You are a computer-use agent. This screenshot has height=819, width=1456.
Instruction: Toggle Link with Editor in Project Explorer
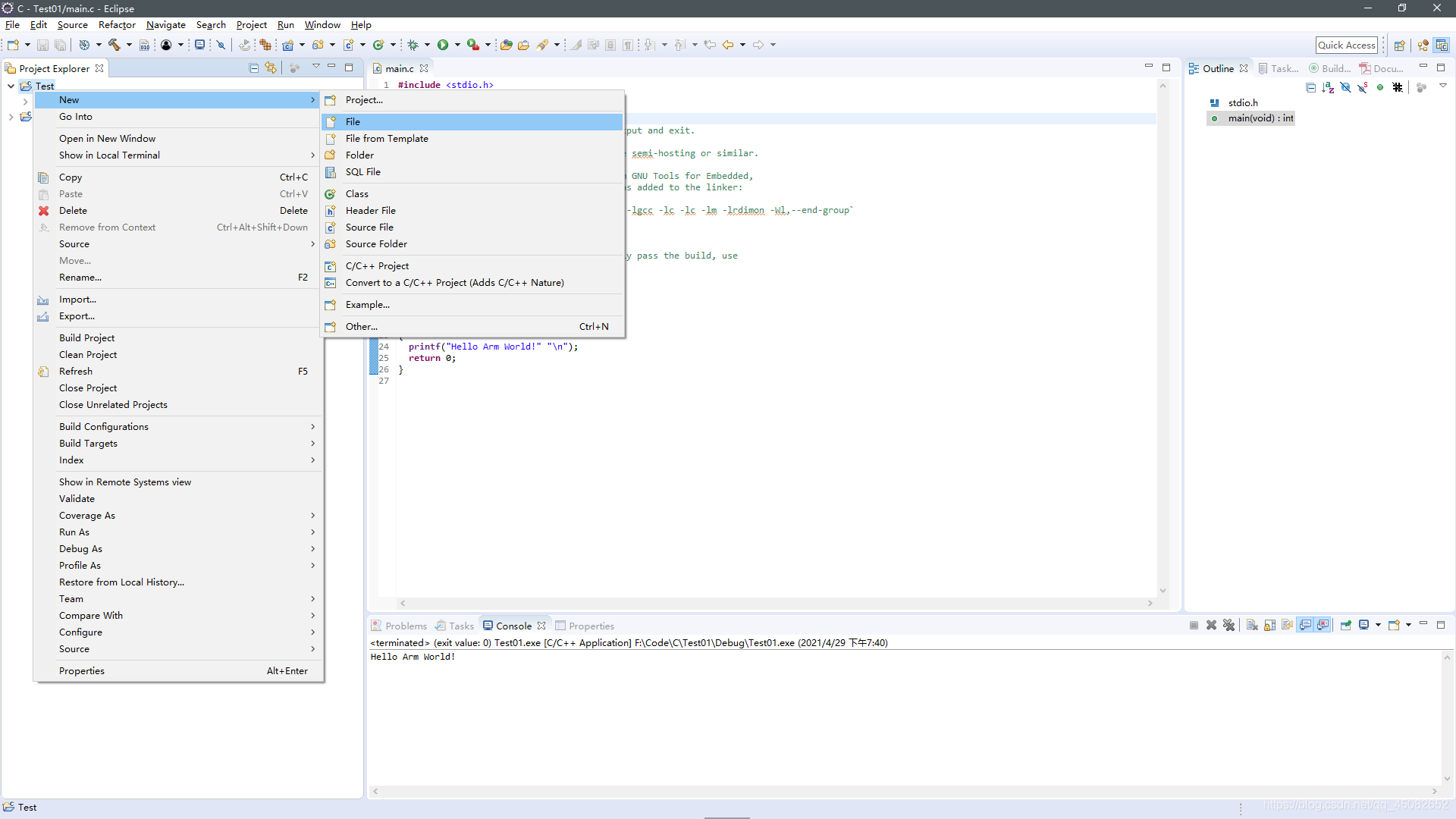click(271, 67)
